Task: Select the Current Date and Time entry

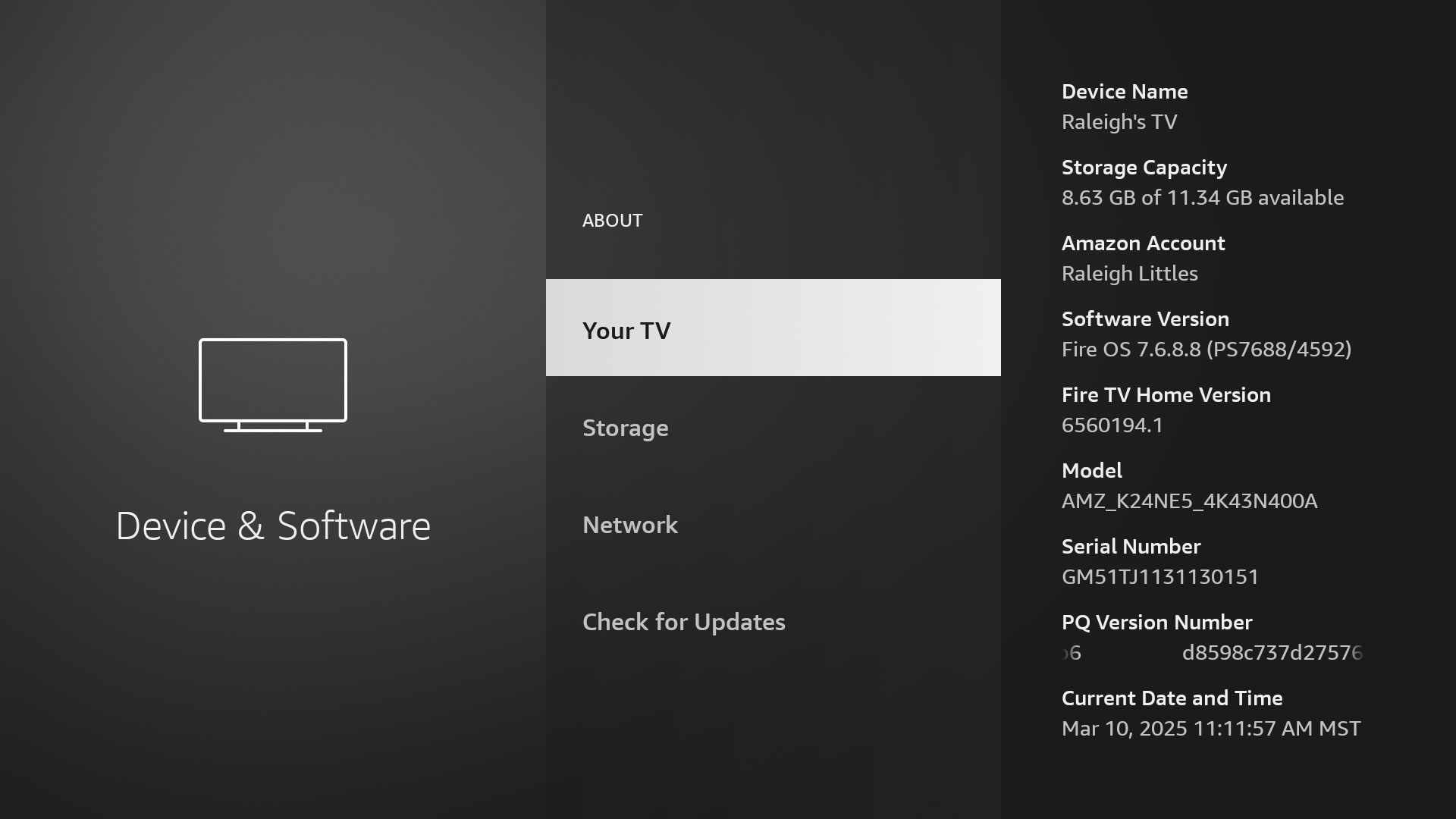Action: tap(1172, 698)
